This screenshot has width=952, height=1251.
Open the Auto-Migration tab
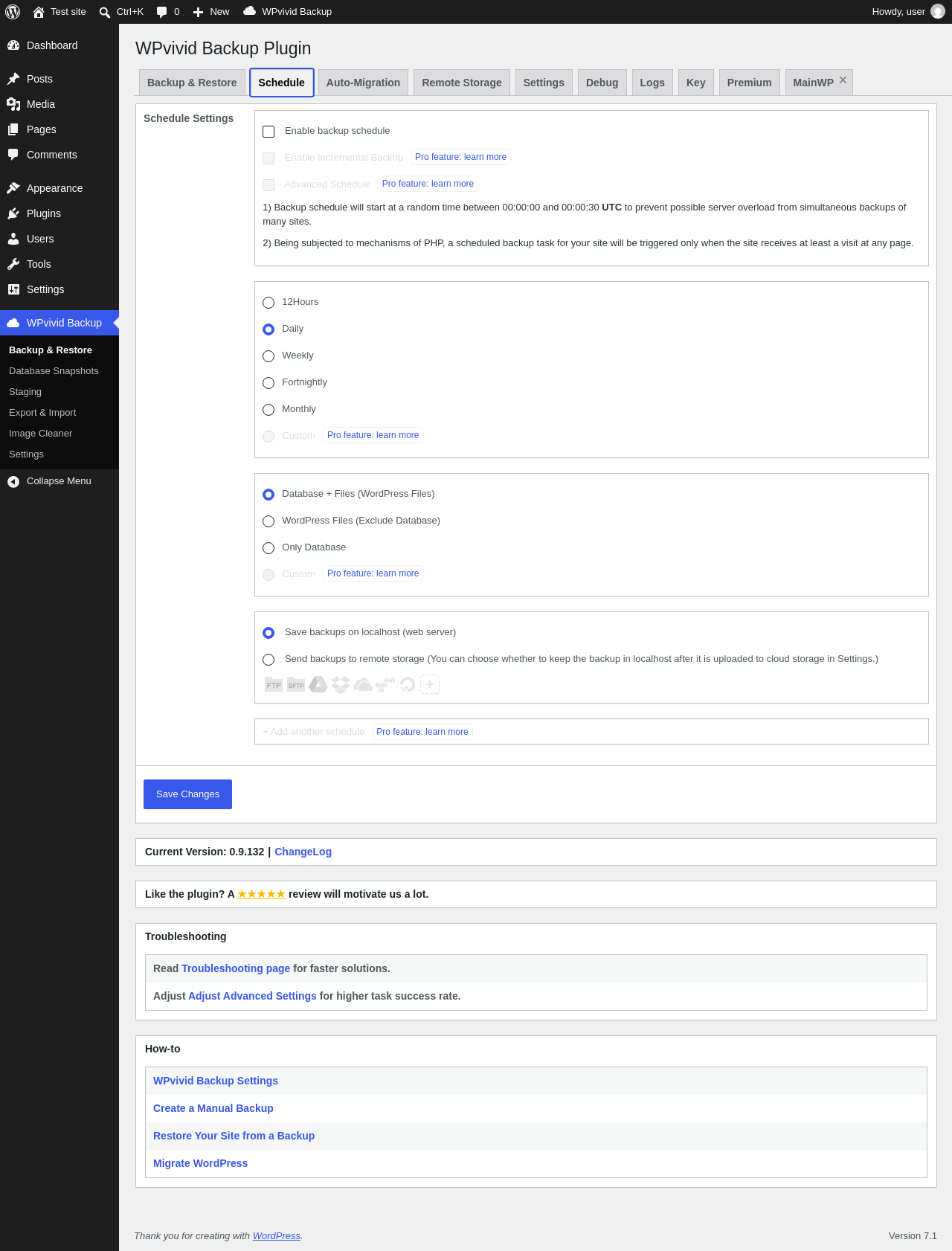tap(363, 83)
